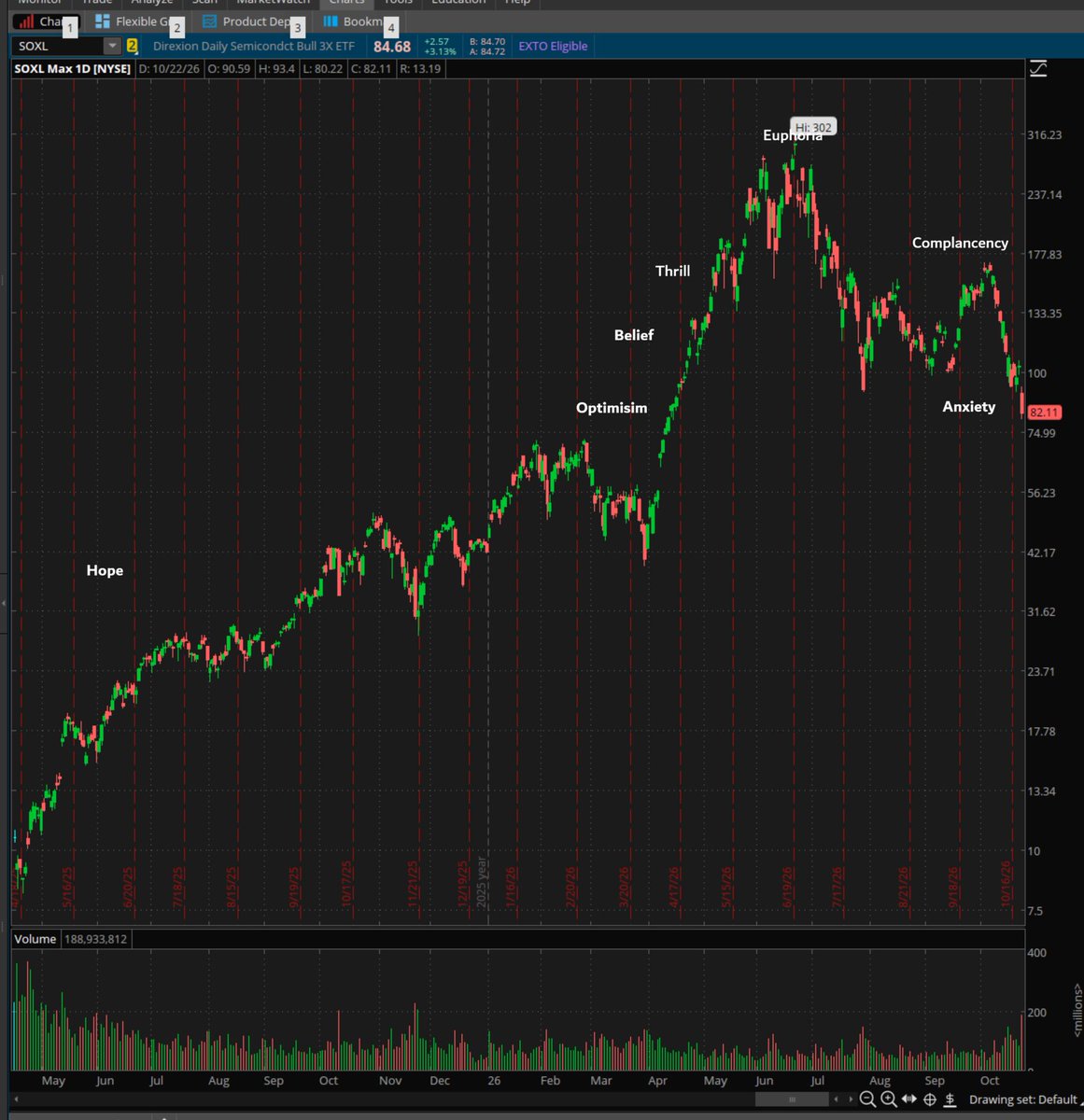Image resolution: width=1084 pixels, height=1120 pixels.
Task: Select the Anxiety text annotation
Action: coord(969,407)
